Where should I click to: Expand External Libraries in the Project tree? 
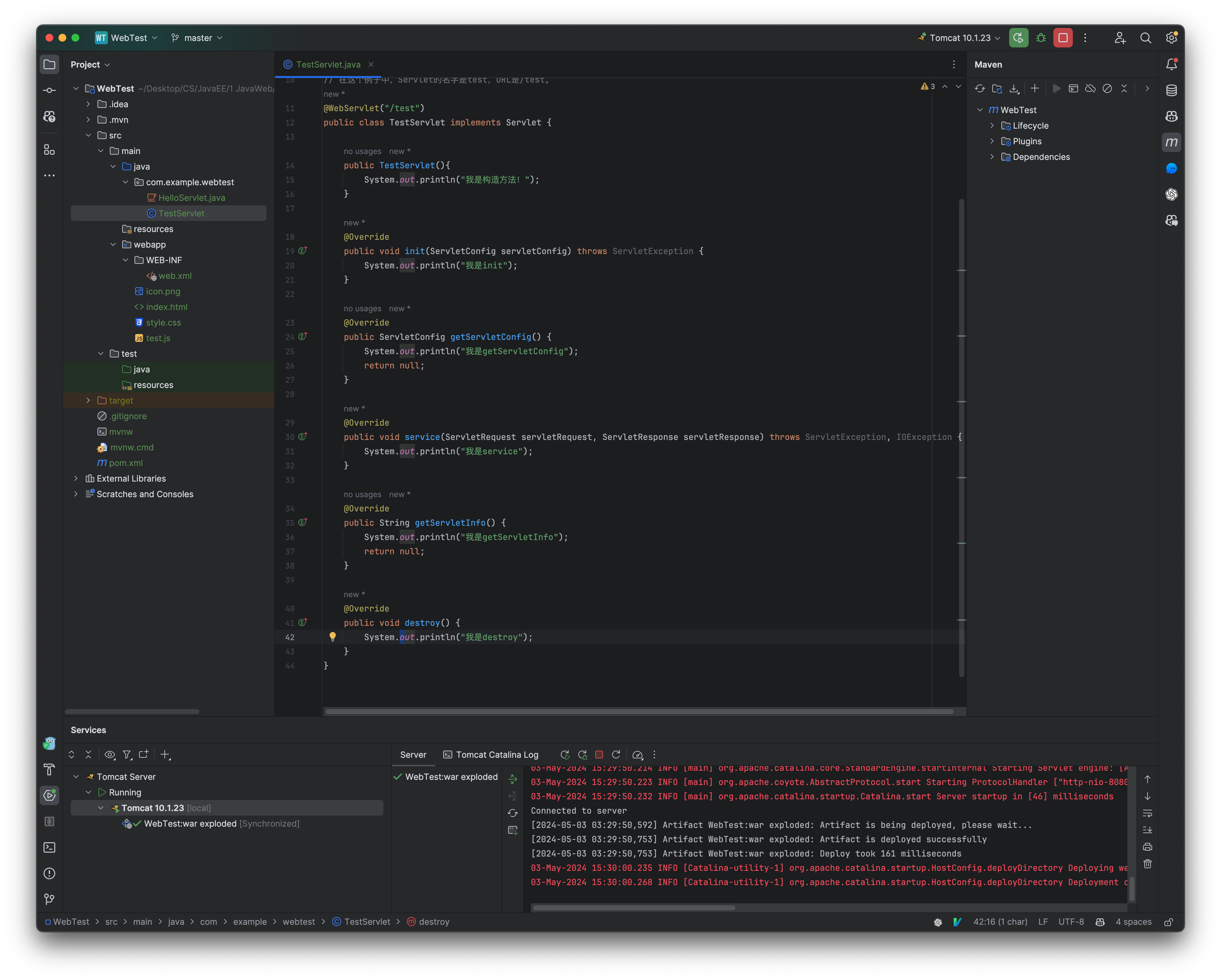76,479
